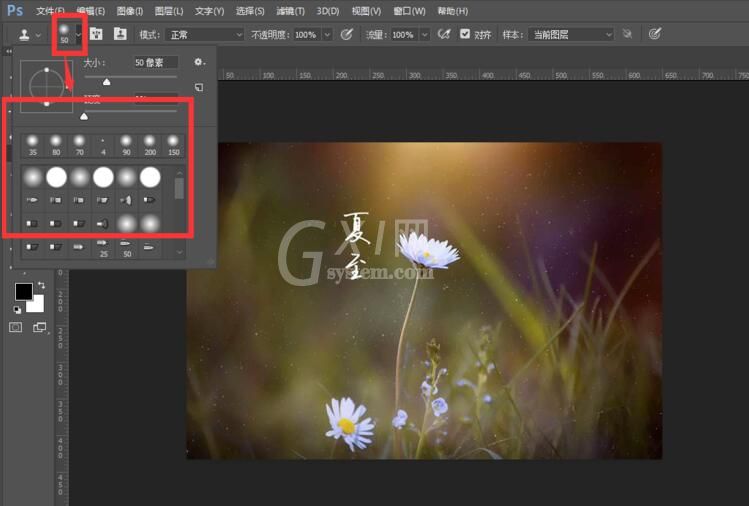Open the 滤镜(T) menu
Image resolution: width=749 pixels, height=506 pixels.
pos(290,11)
